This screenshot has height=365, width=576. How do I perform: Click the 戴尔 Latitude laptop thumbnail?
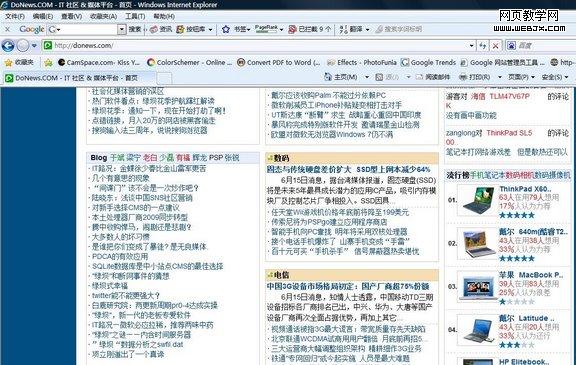(x=479, y=330)
